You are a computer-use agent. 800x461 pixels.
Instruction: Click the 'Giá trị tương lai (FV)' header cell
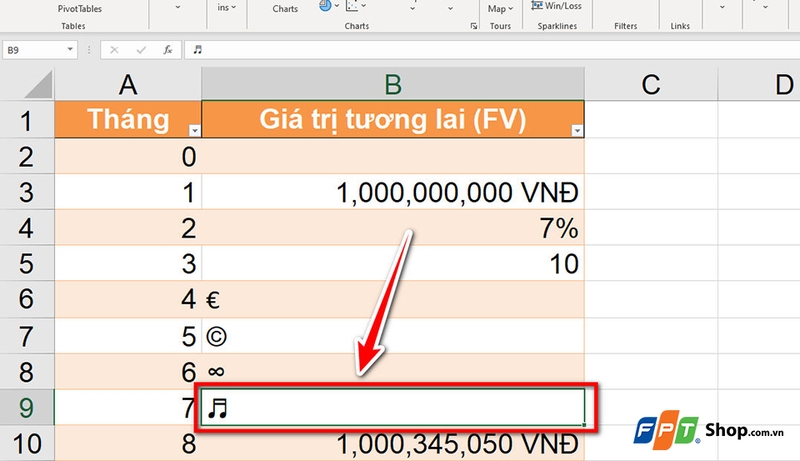point(393,120)
